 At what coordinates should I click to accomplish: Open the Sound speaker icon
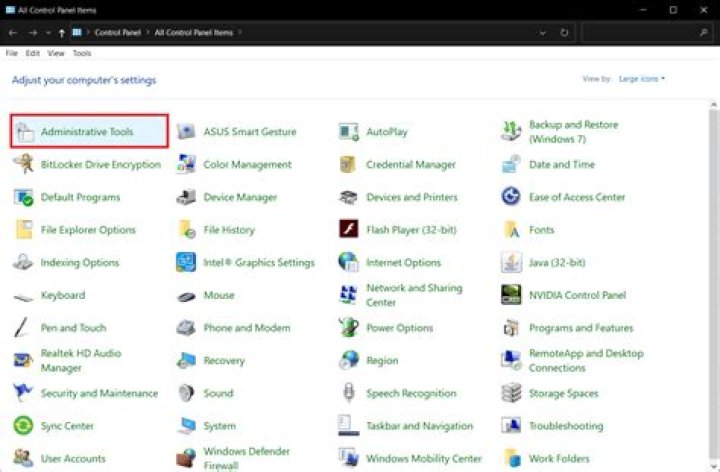tap(186, 393)
